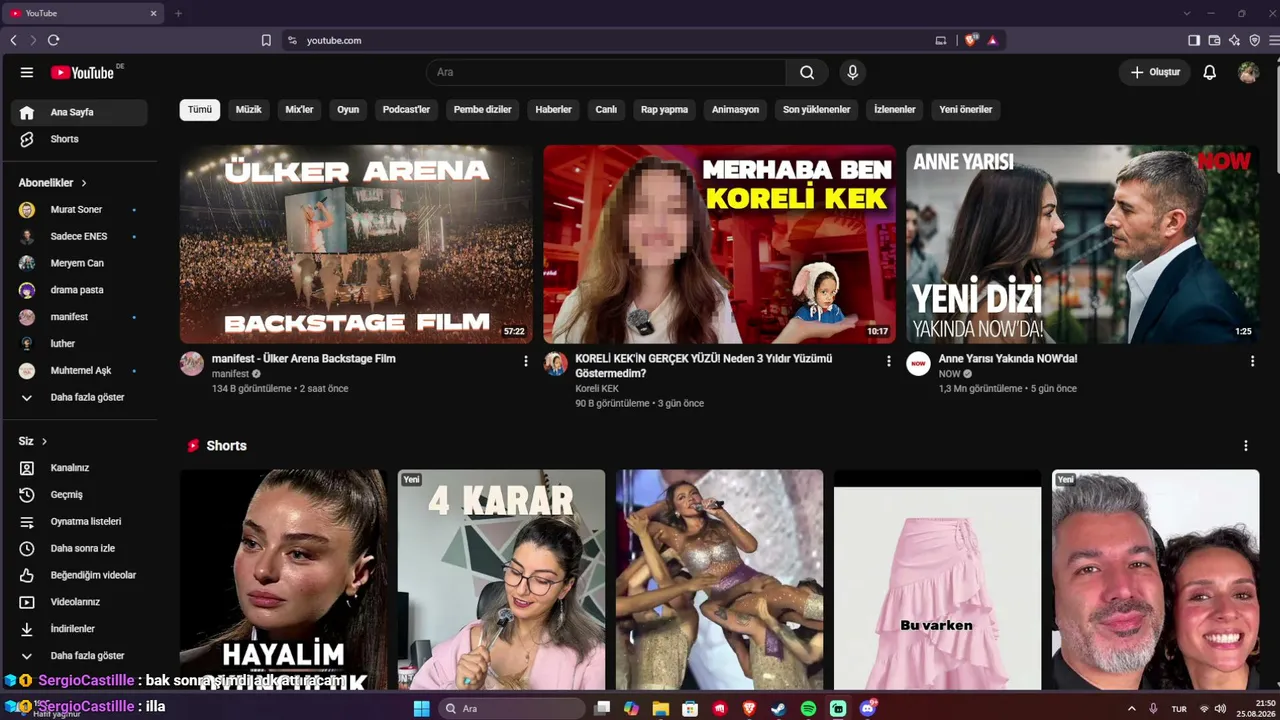The width and height of the screenshot is (1280, 720).
Task: Open the 4 KARAR Shorts thumbnail
Action: pos(501,580)
